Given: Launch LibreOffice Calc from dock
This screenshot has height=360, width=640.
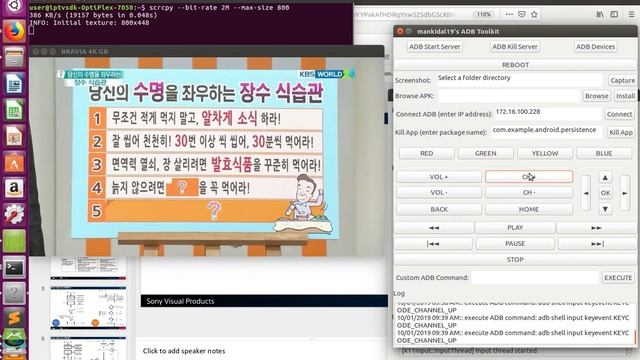Looking at the screenshot, I should (14, 110).
